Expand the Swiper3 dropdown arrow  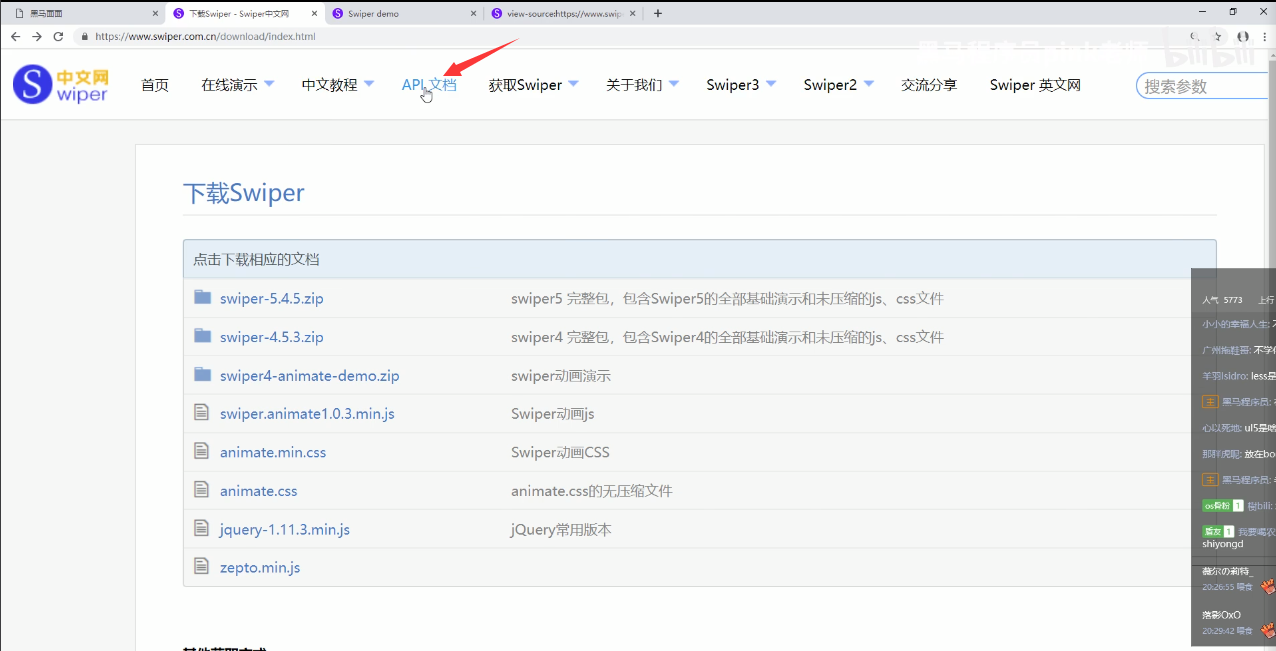click(x=771, y=84)
